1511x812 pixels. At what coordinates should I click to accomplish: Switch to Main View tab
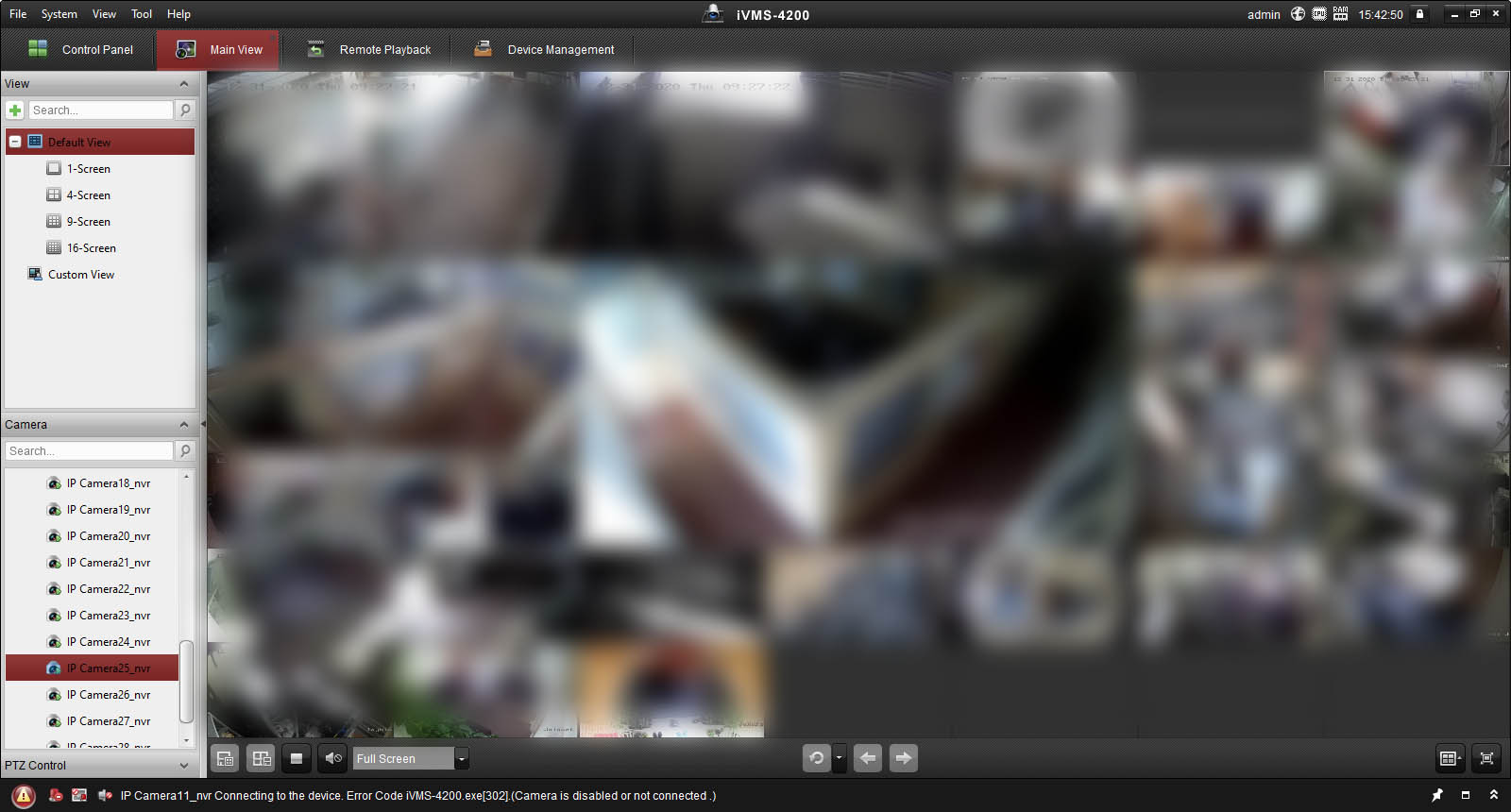[219, 50]
